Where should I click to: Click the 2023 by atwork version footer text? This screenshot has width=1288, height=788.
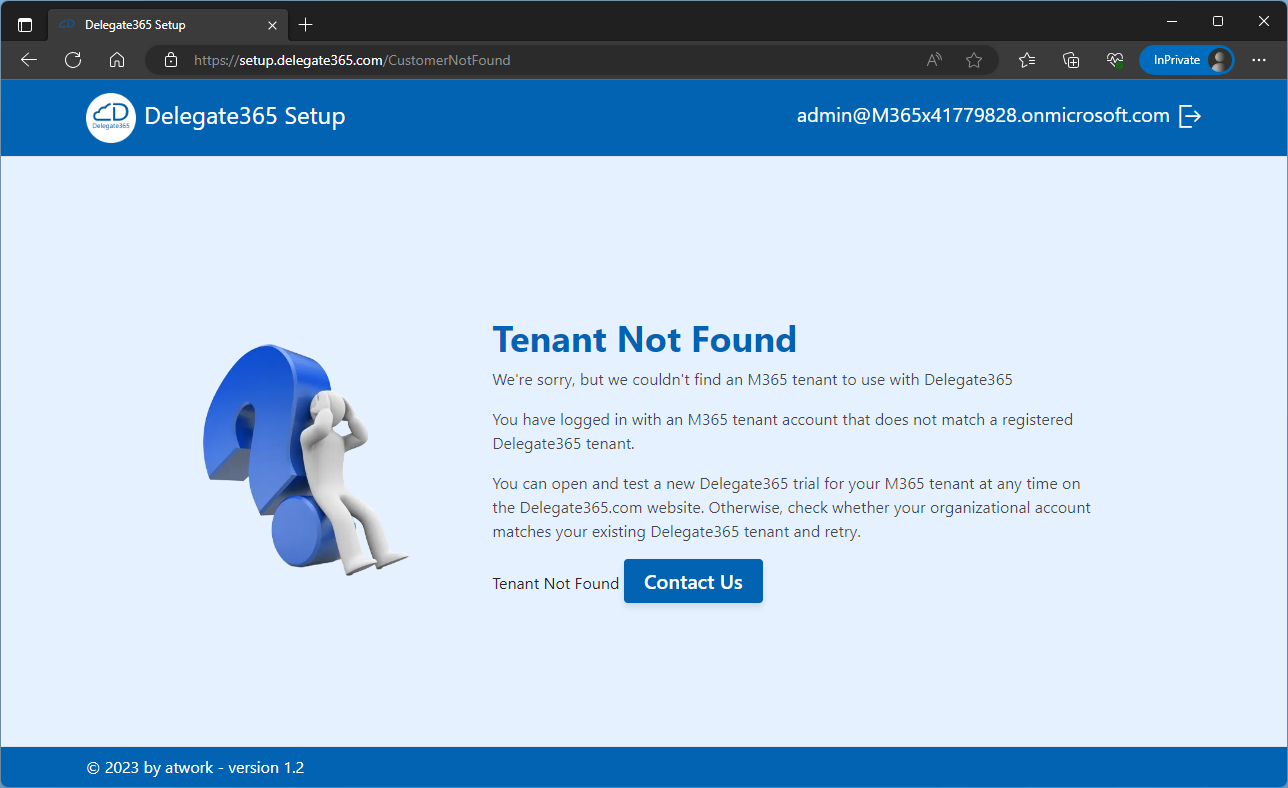point(196,768)
